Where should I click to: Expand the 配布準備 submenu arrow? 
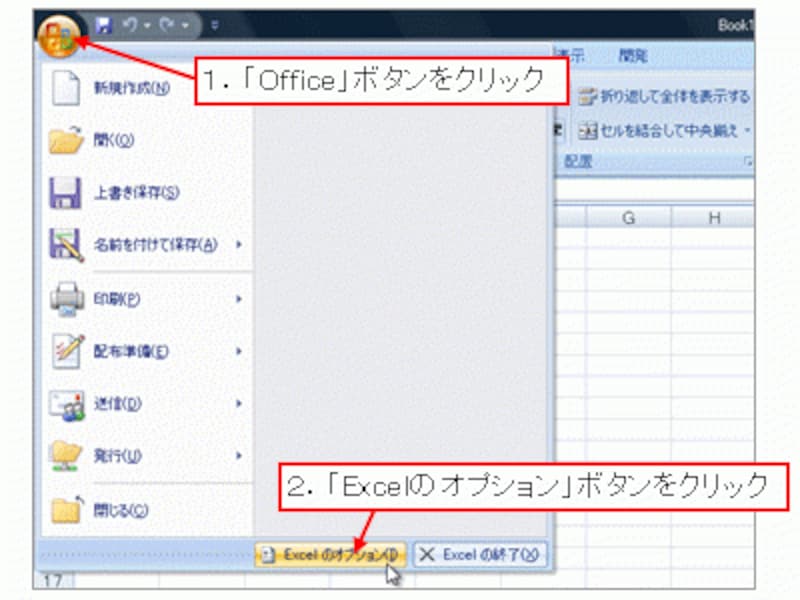238,351
